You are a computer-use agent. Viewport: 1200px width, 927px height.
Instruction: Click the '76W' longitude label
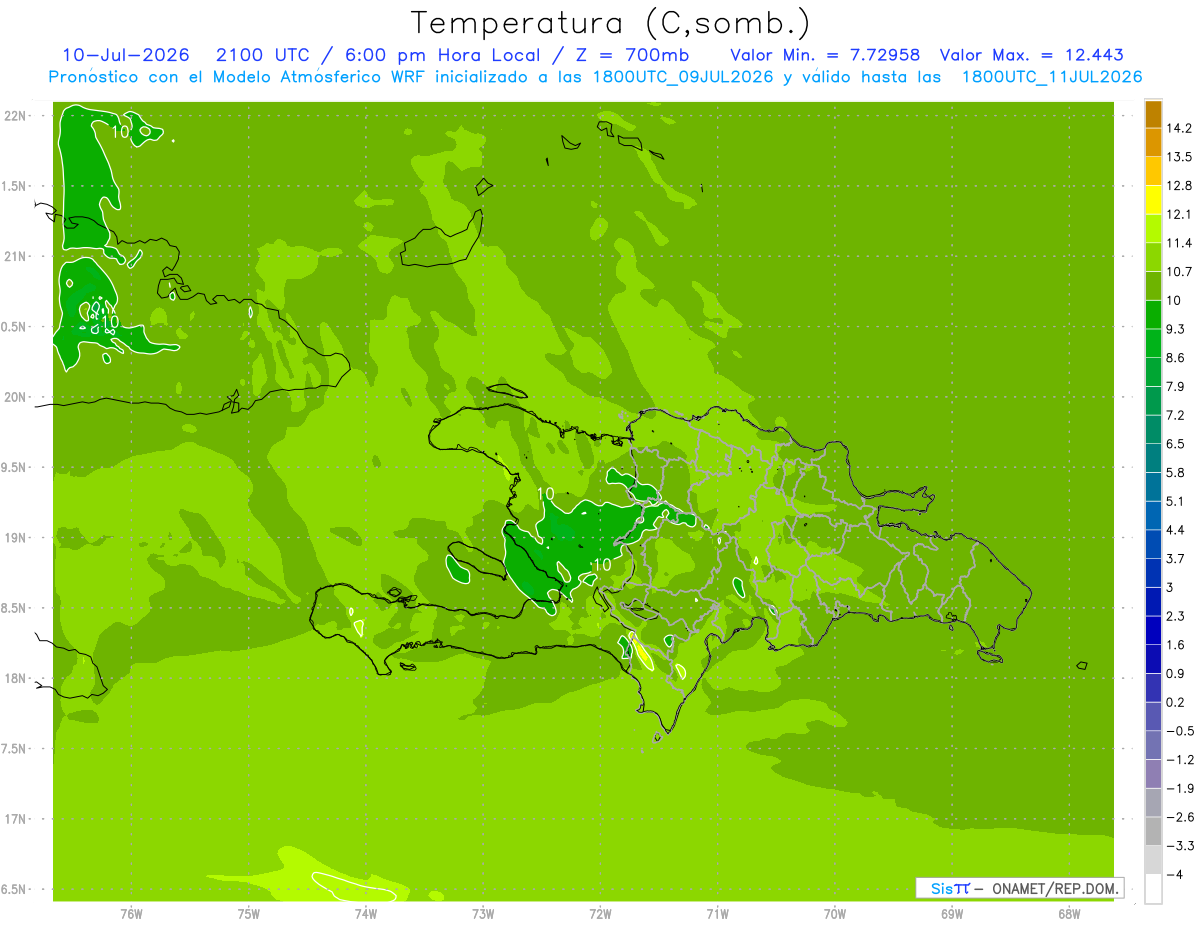pos(131,913)
